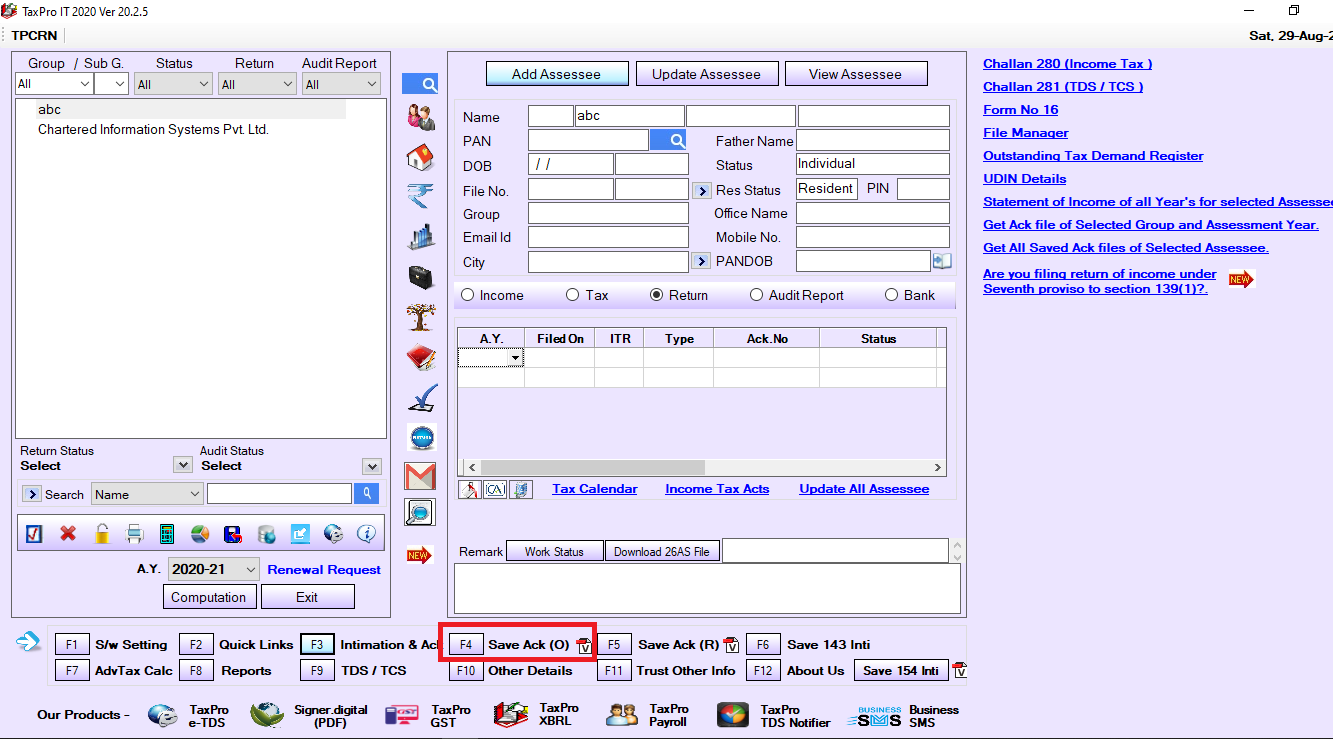Viewport: 1333px width, 739px height.
Task: Click the Exit button
Action: [307, 597]
